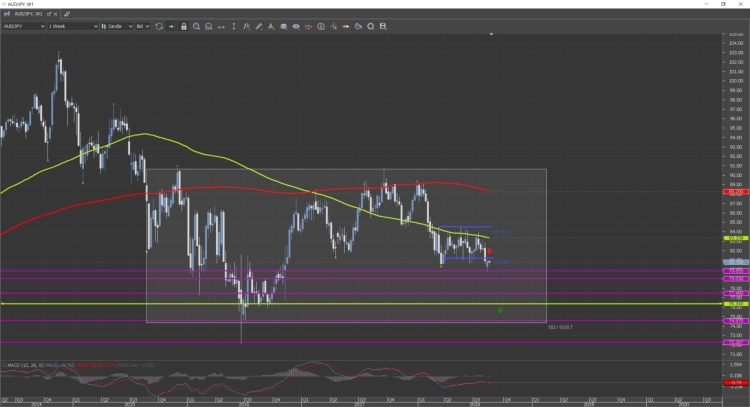Click the red marker near latest candle
The height and width of the screenshot is (407, 750).
tap(489, 251)
